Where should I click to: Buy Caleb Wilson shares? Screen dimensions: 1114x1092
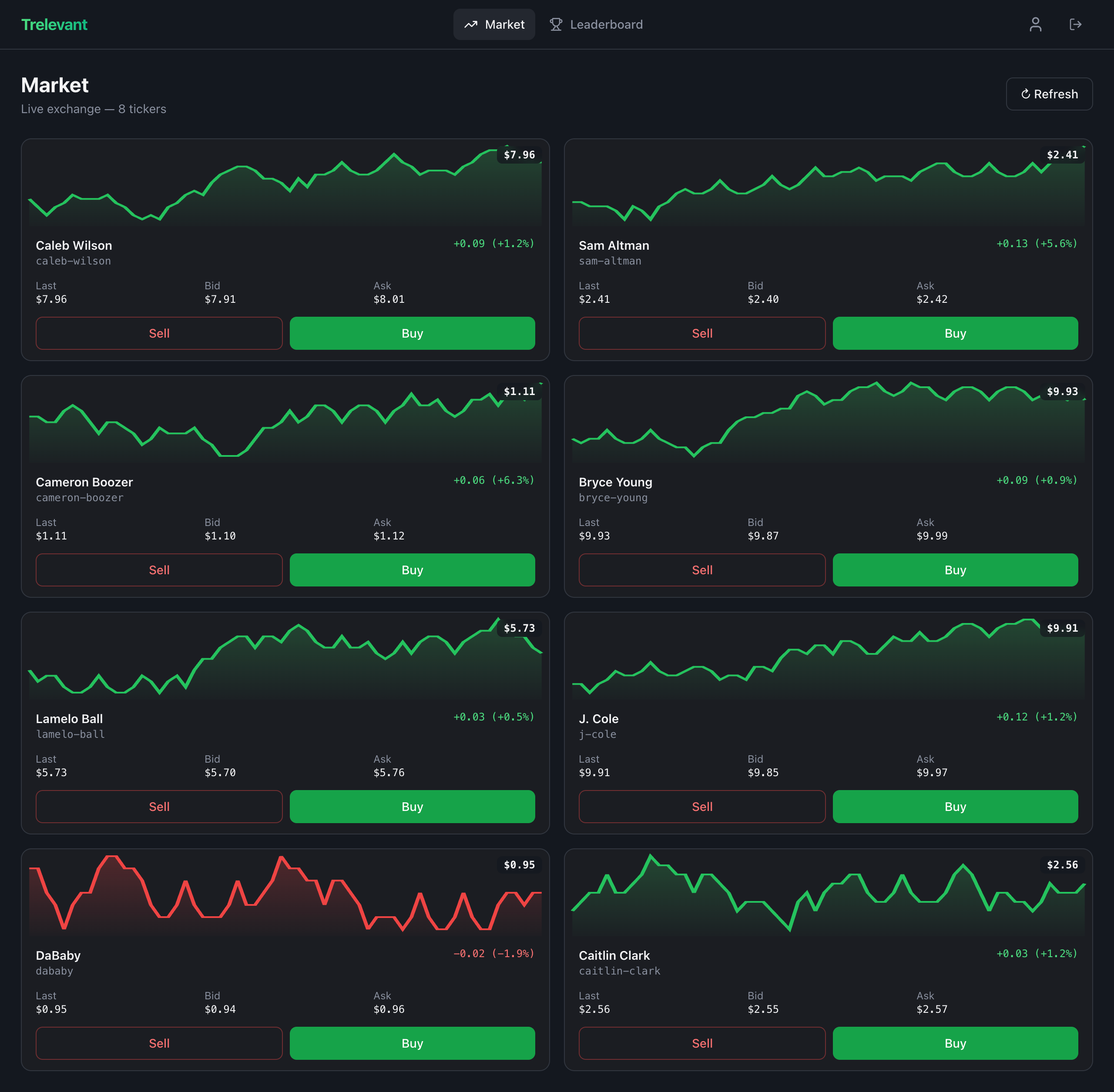tap(412, 333)
